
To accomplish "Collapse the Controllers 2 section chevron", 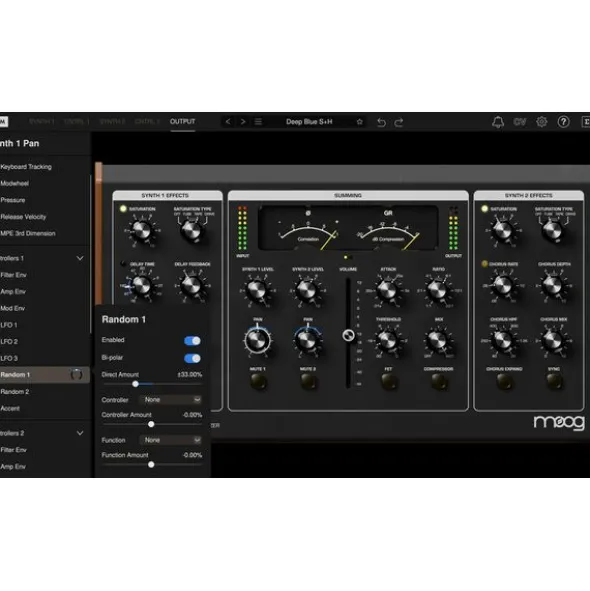I will (x=80, y=433).
